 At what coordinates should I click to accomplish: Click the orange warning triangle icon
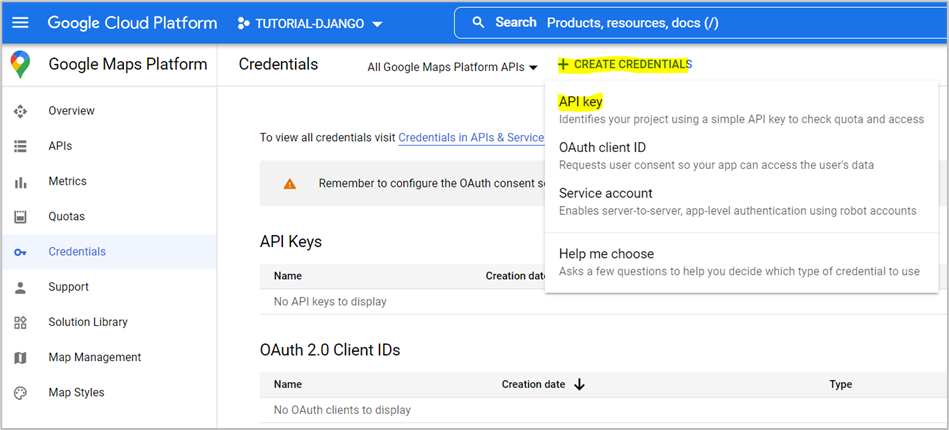click(290, 184)
